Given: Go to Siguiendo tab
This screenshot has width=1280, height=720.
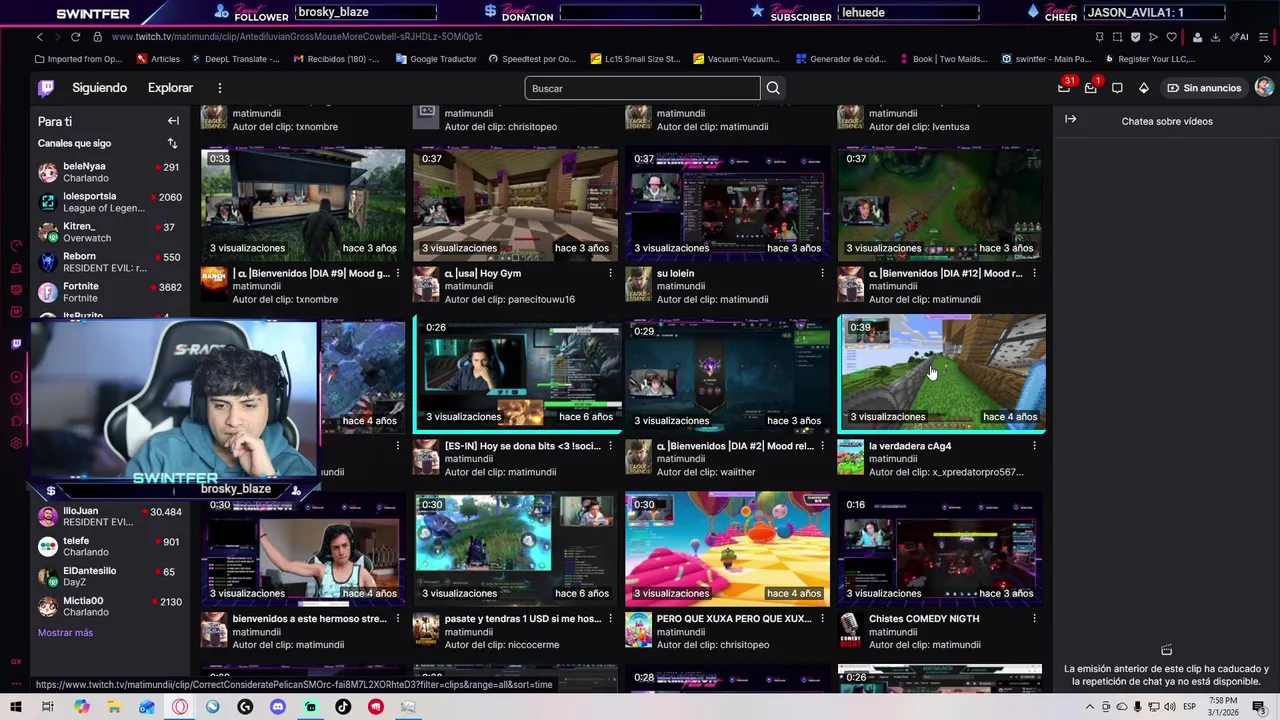Looking at the screenshot, I should (99, 88).
